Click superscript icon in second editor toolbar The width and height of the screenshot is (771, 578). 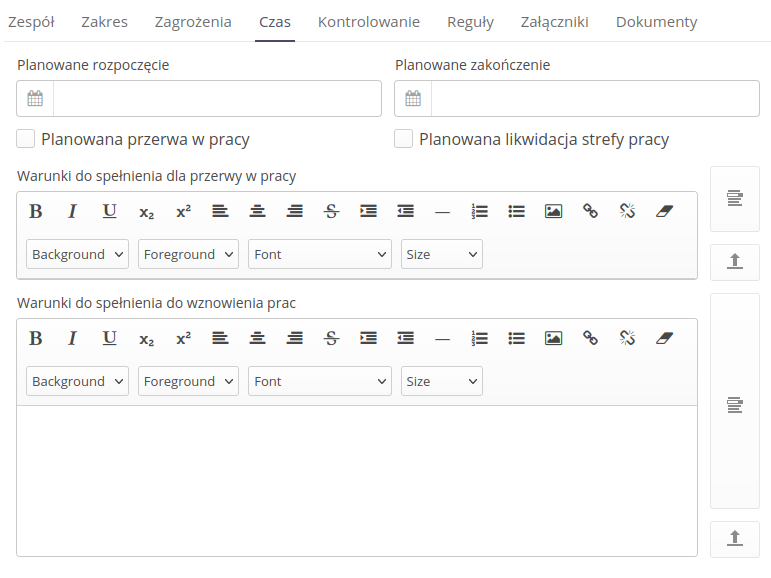[183, 338]
